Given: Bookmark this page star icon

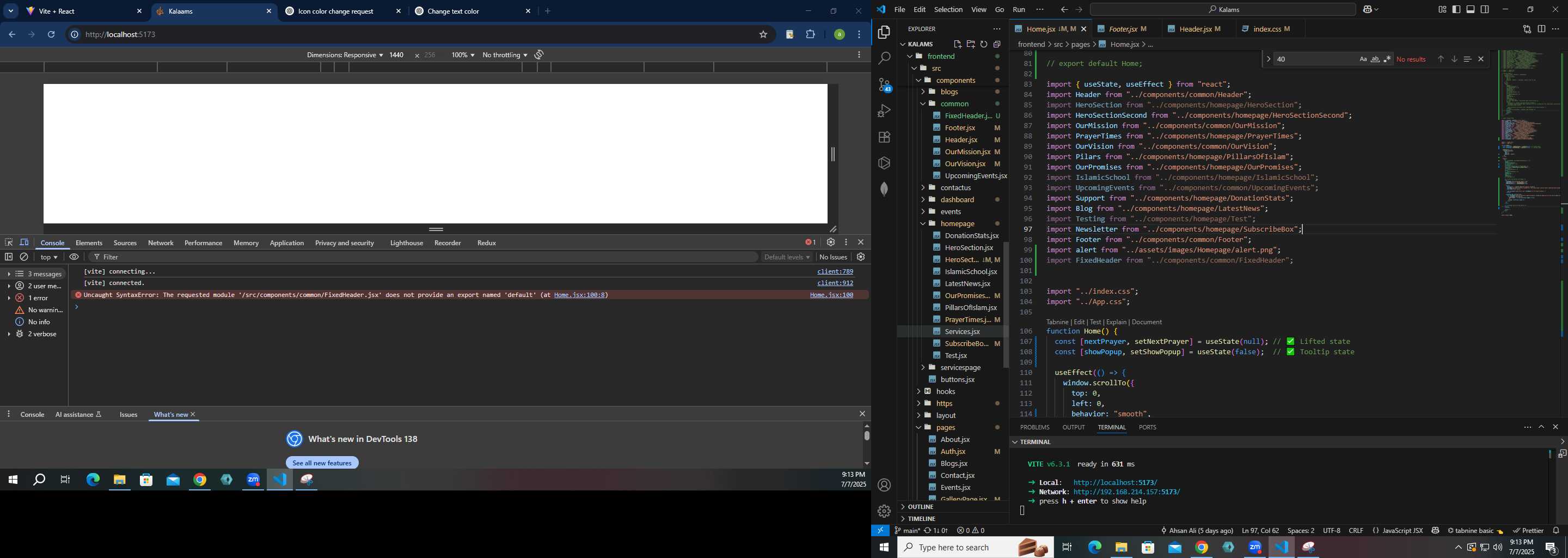Looking at the screenshot, I should 763,35.
